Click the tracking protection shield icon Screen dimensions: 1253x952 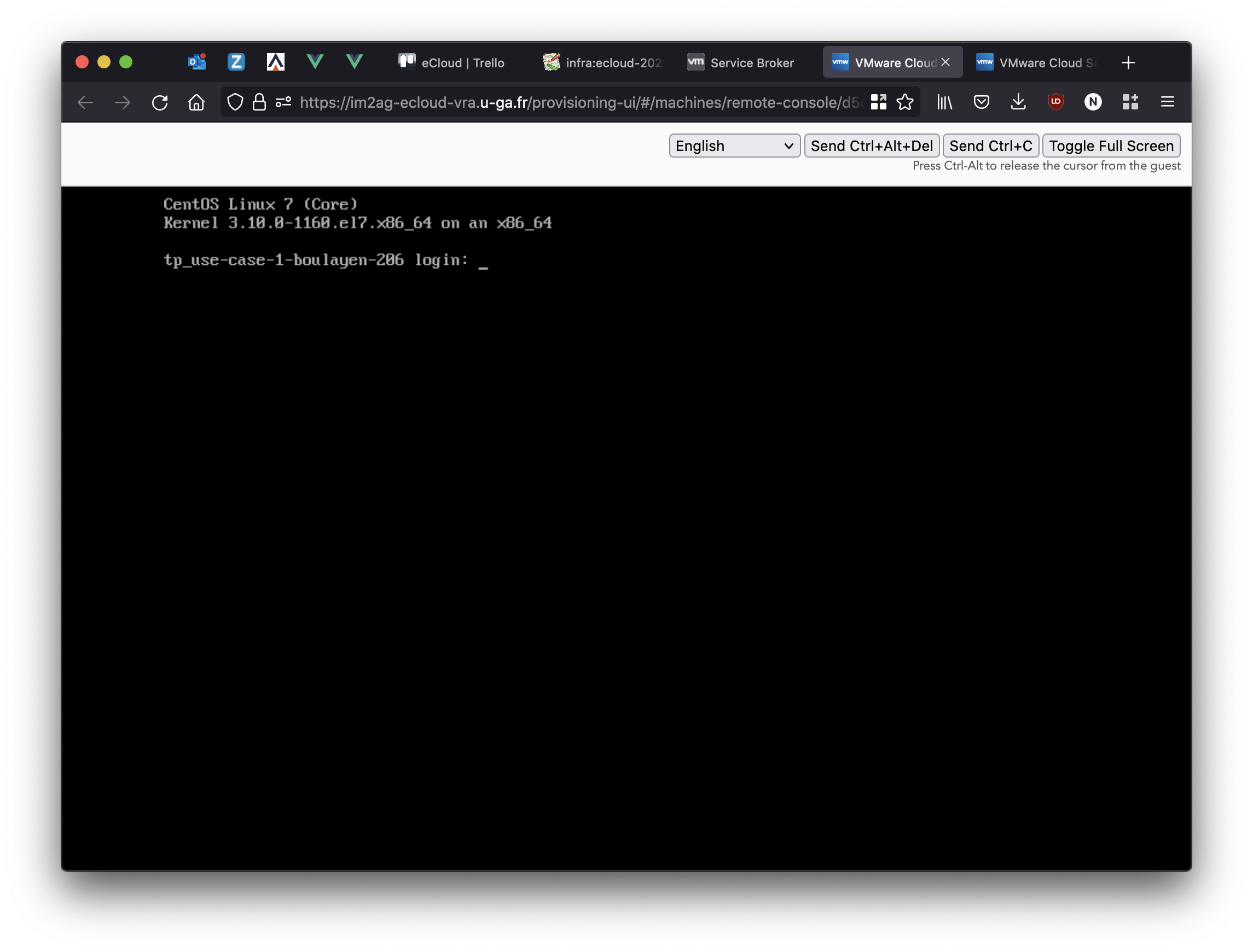tap(235, 102)
